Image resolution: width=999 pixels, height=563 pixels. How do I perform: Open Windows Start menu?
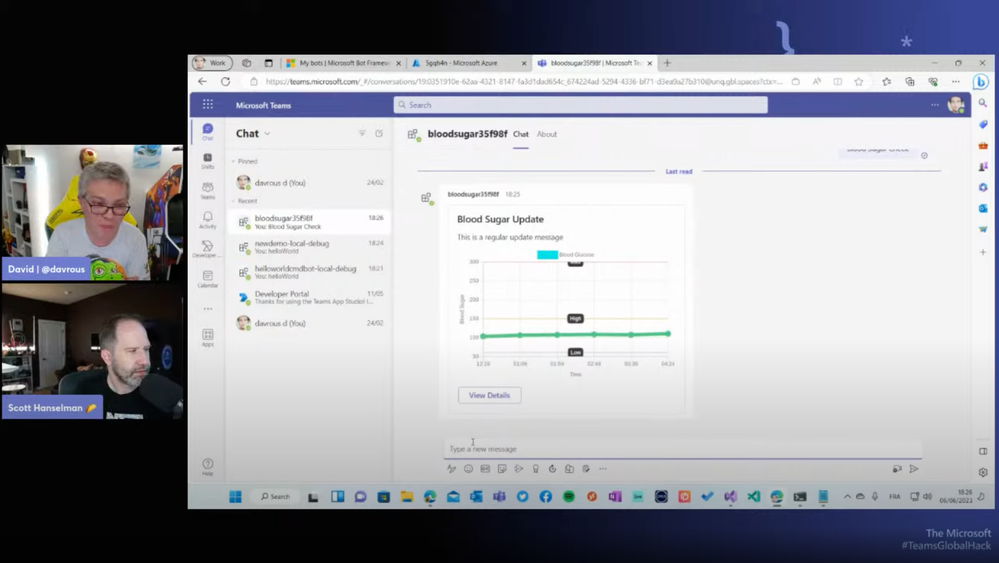(235, 497)
